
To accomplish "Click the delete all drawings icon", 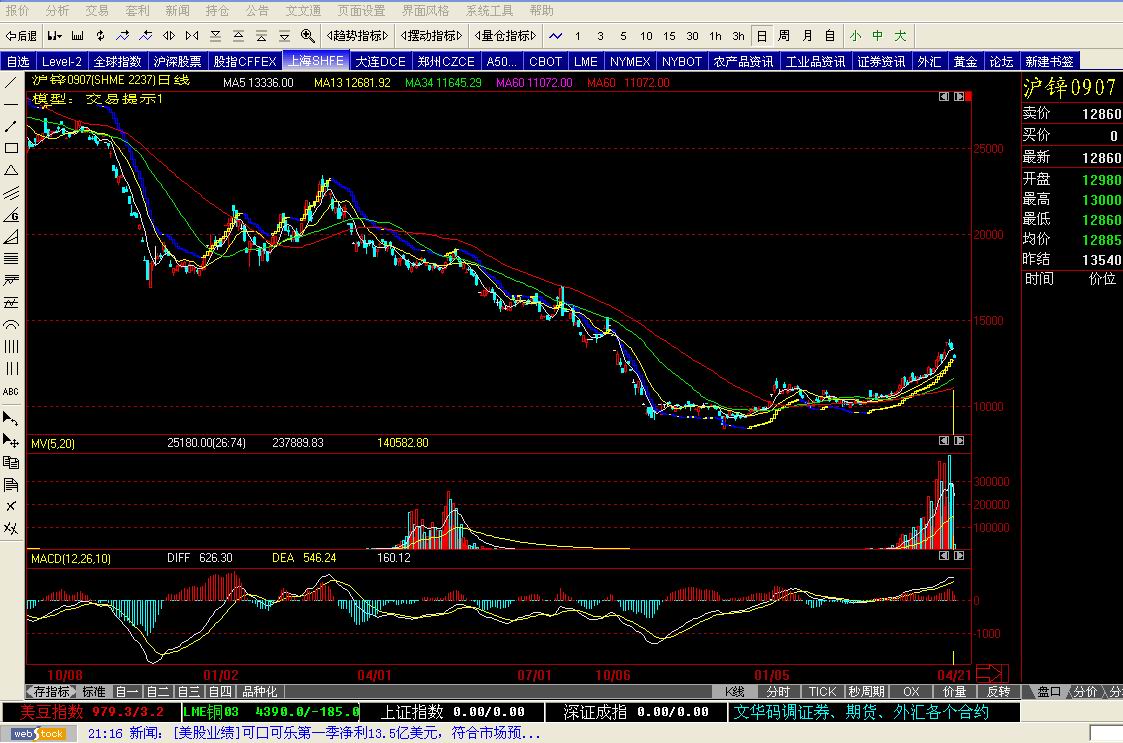I will (11, 529).
